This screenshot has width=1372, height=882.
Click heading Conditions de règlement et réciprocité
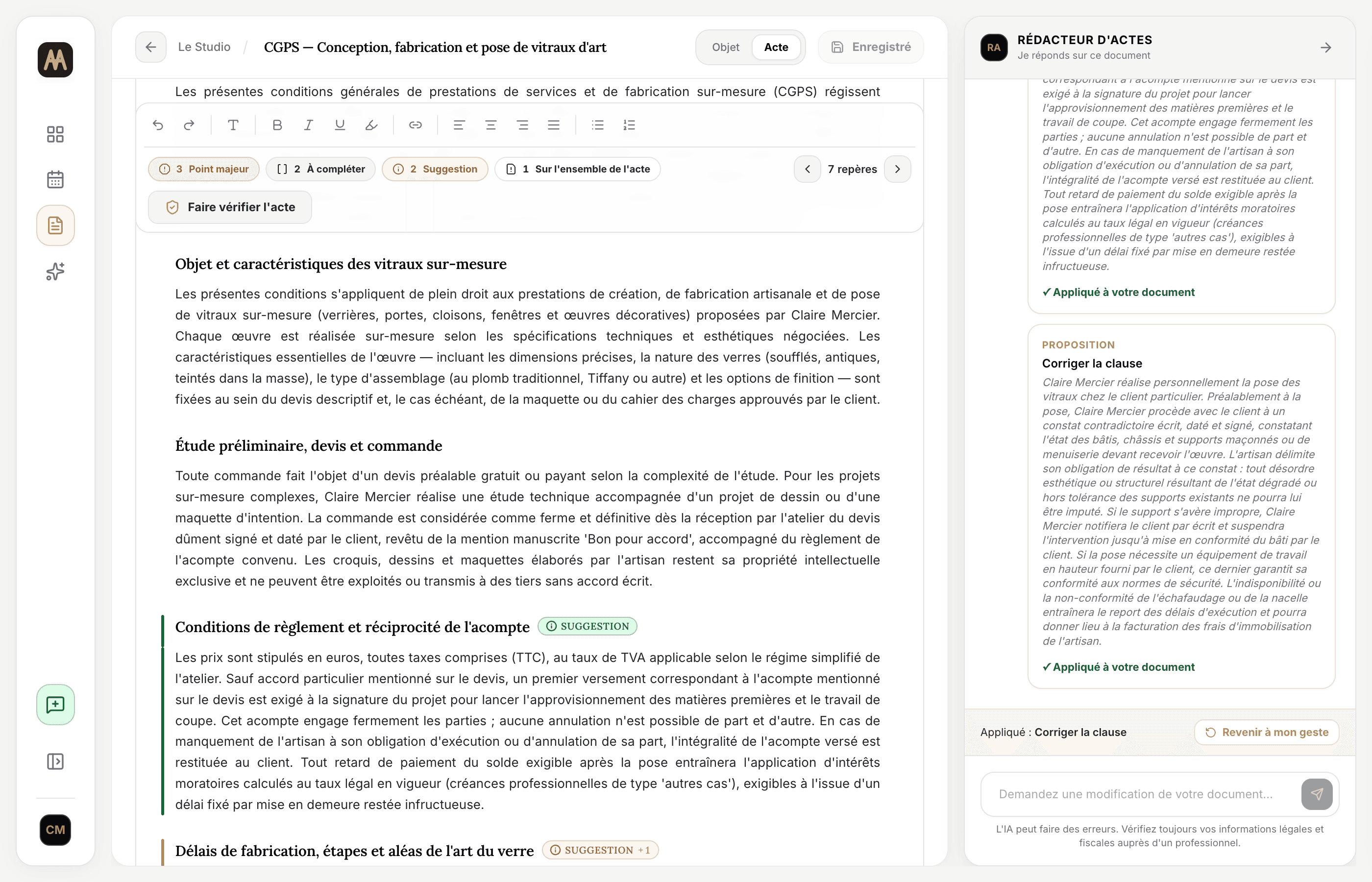pyautogui.click(x=352, y=627)
